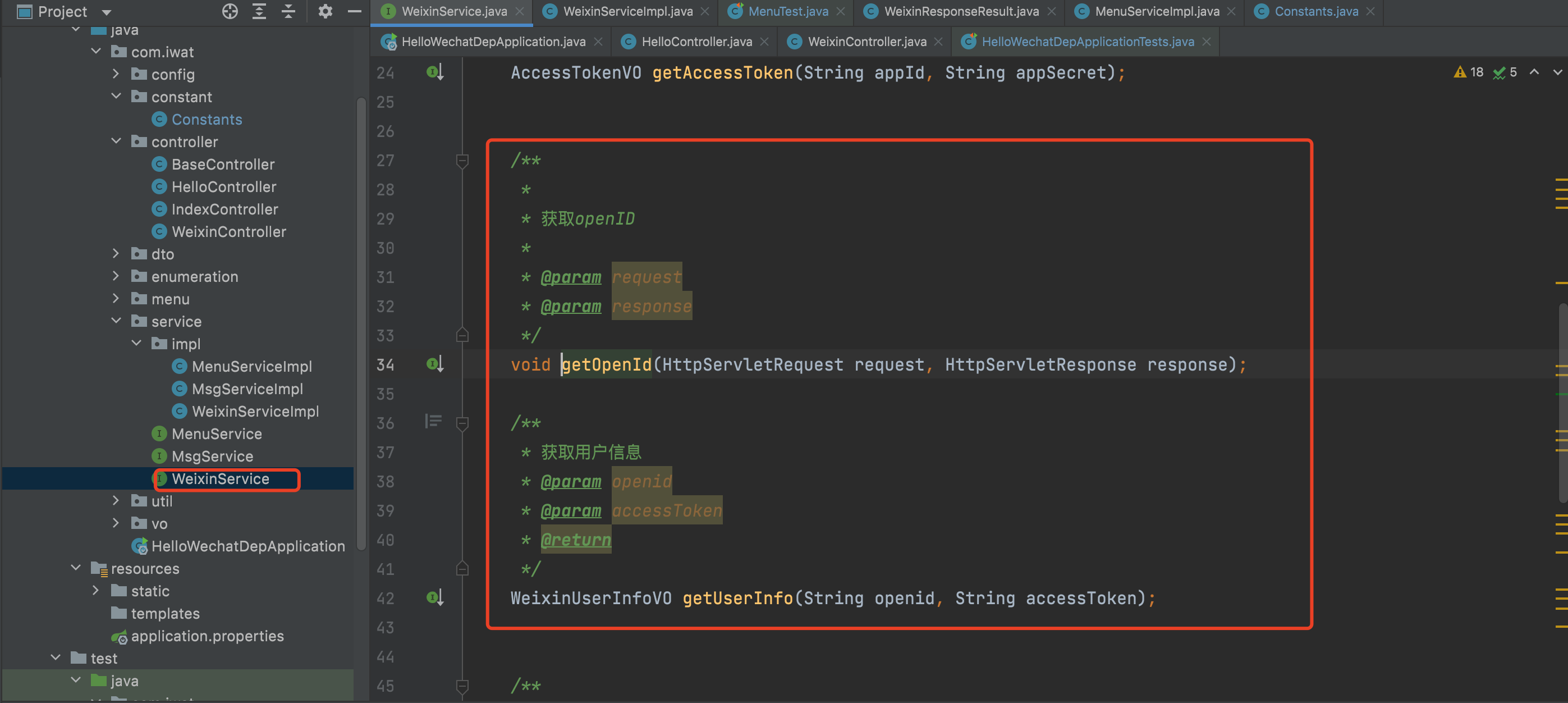This screenshot has height=703, width=1568.
Task: Toggle rendered doc view icon on line 36
Action: (433, 422)
